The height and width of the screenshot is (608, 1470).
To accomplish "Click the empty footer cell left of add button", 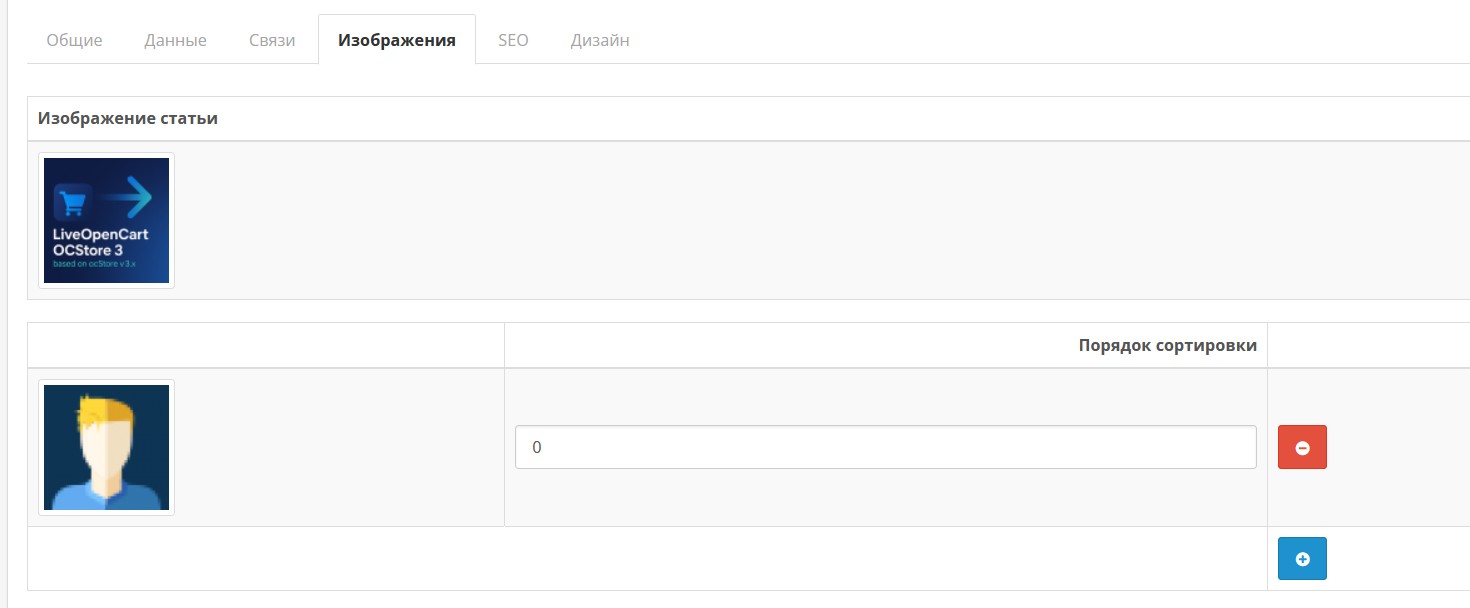I will [x=646, y=559].
